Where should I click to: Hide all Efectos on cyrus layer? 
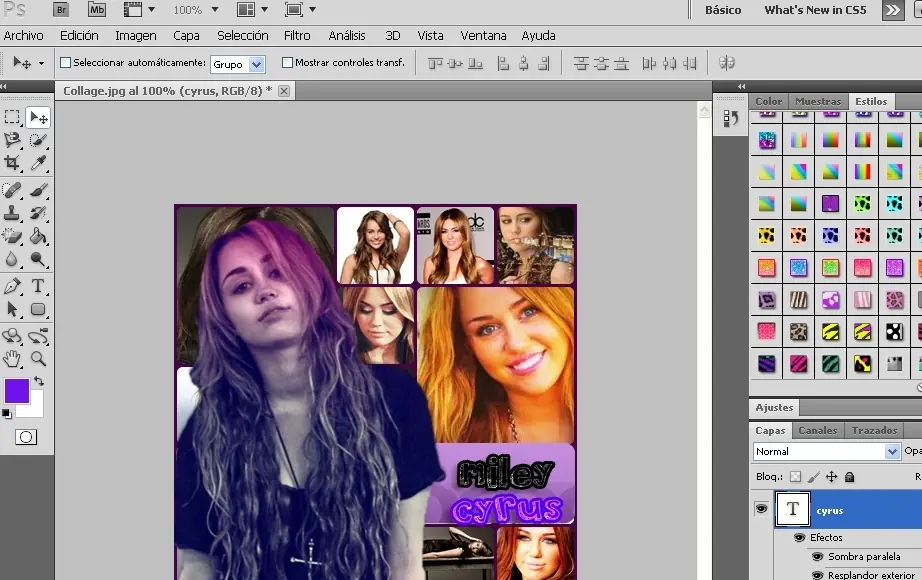[799, 538]
